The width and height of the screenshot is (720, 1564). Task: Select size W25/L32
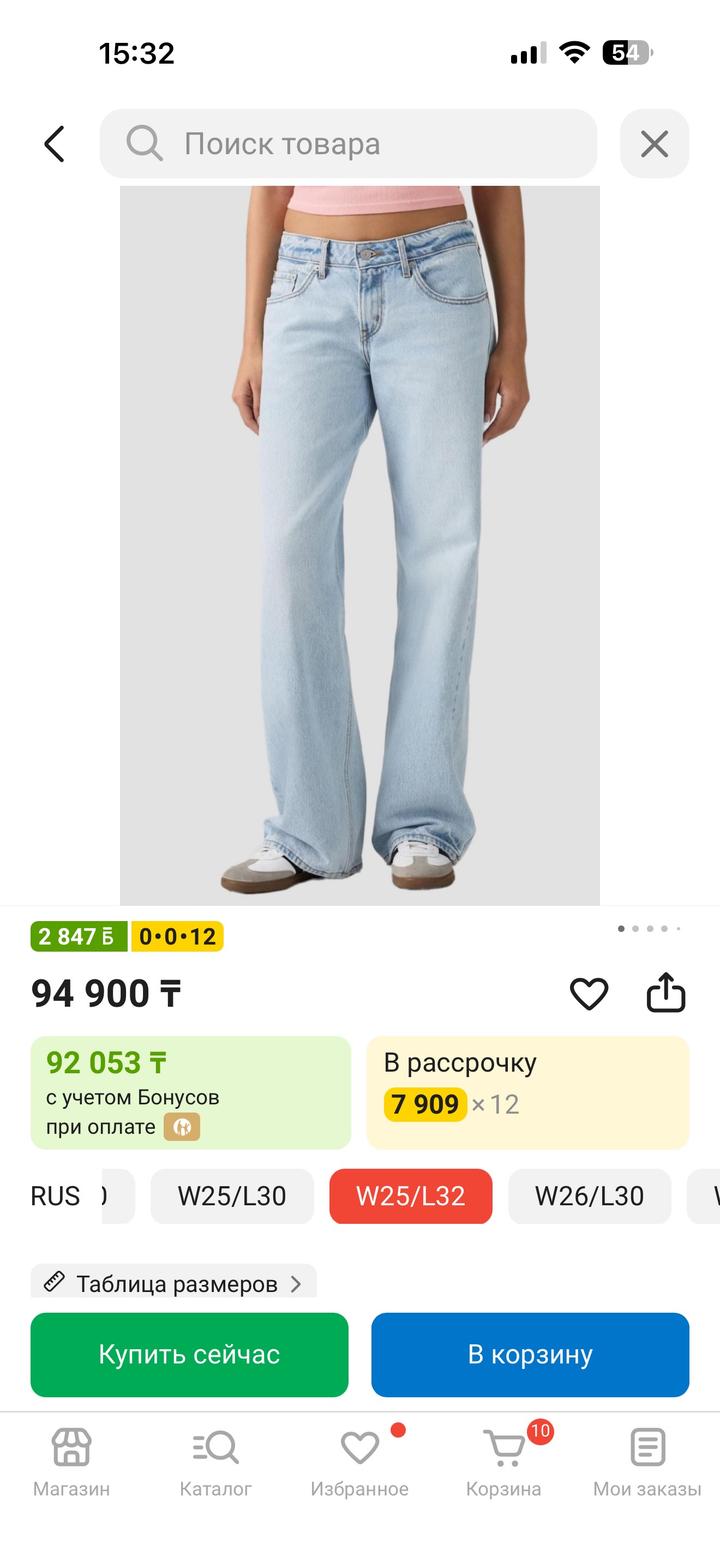point(411,1196)
